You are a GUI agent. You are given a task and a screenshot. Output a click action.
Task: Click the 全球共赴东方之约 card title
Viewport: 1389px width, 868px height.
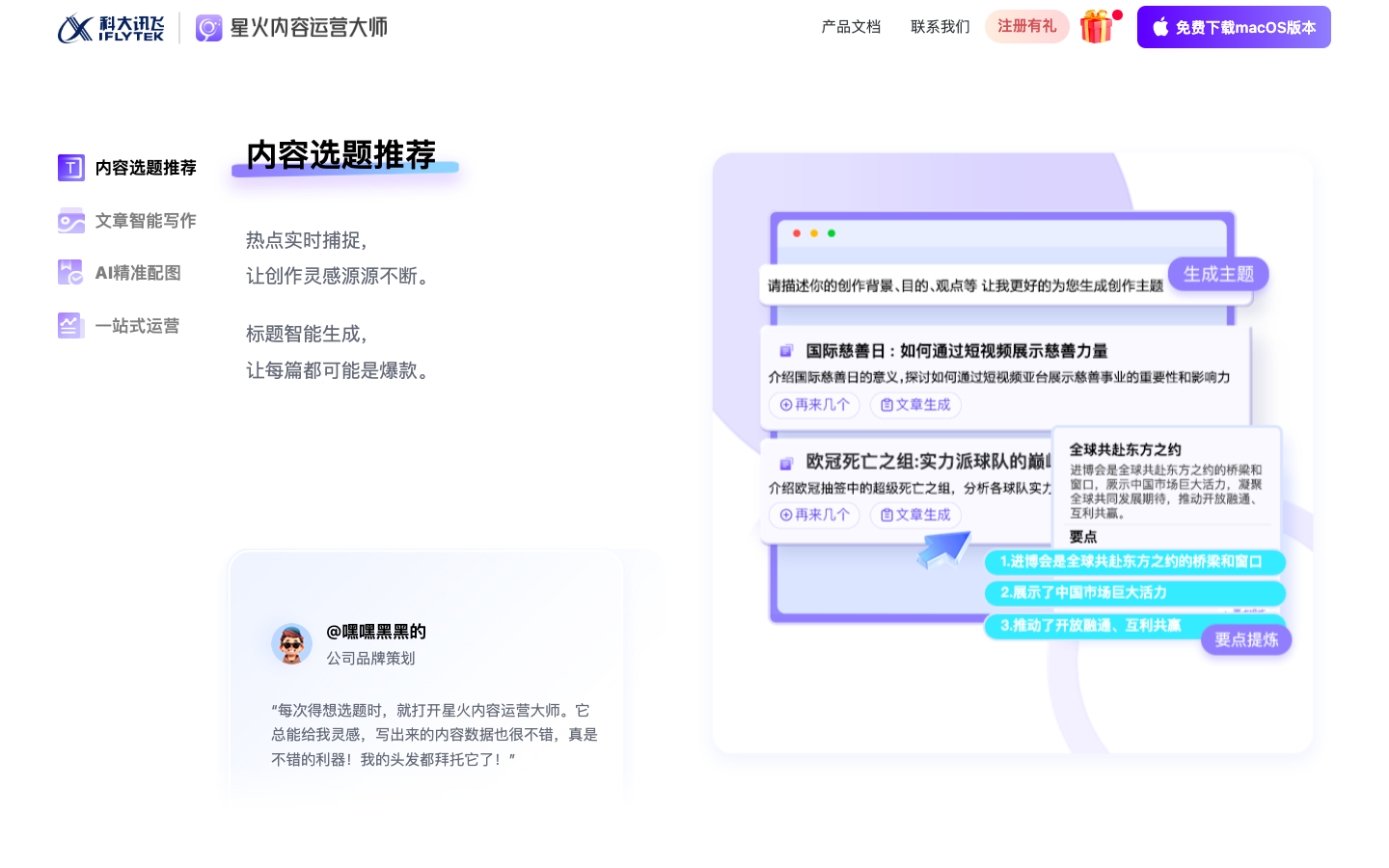point(1125,449)
